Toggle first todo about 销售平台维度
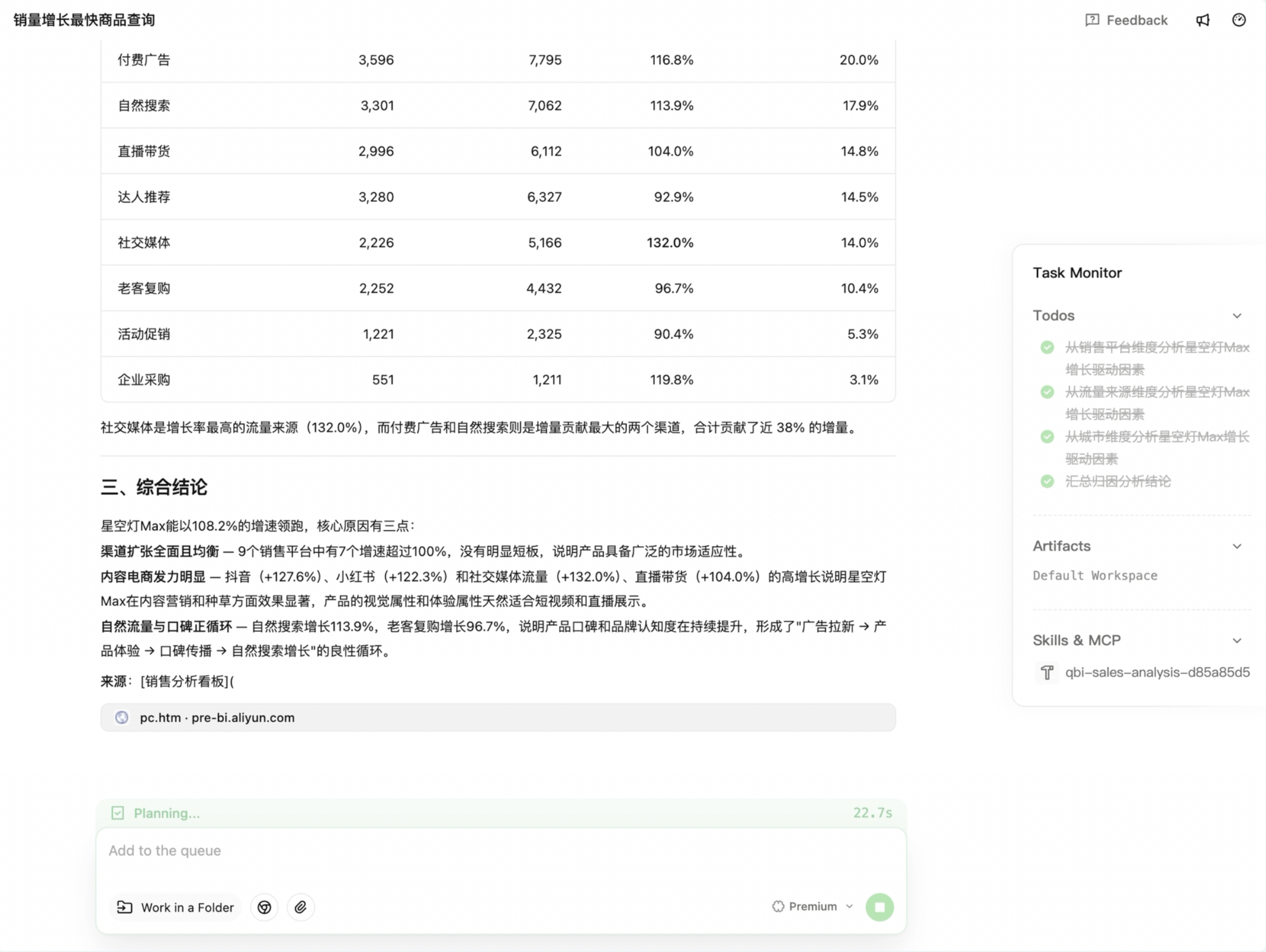 click(x=1047, y=347)
